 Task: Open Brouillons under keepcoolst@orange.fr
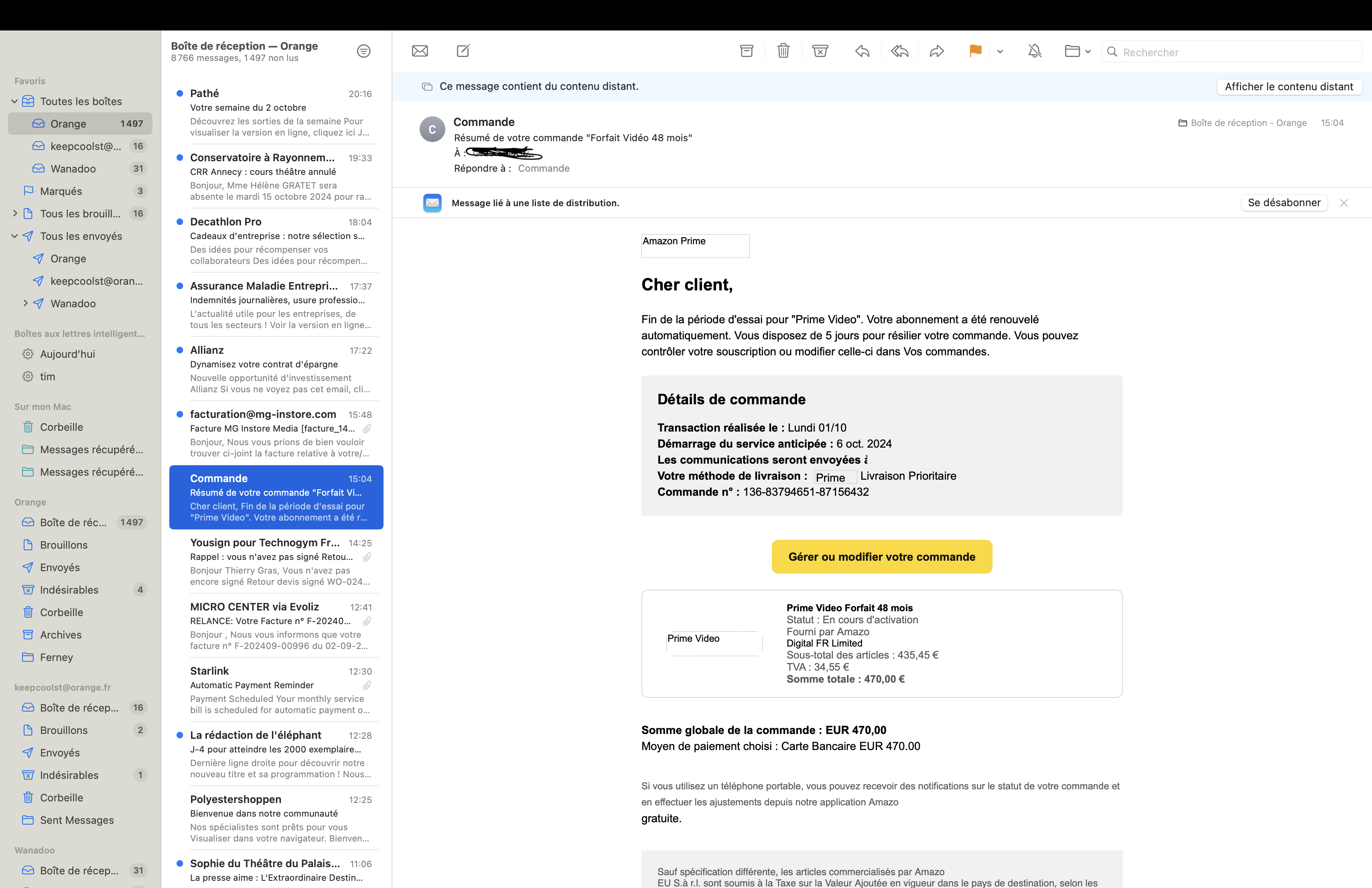point(80,730)
